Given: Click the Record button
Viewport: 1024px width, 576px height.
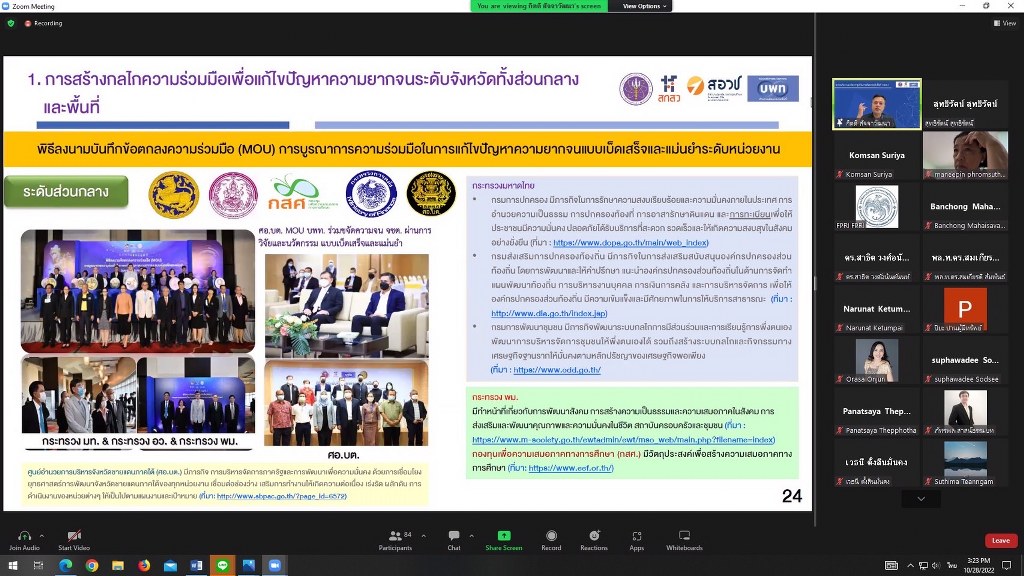Looking at the screenshot, I should [551, 539].
